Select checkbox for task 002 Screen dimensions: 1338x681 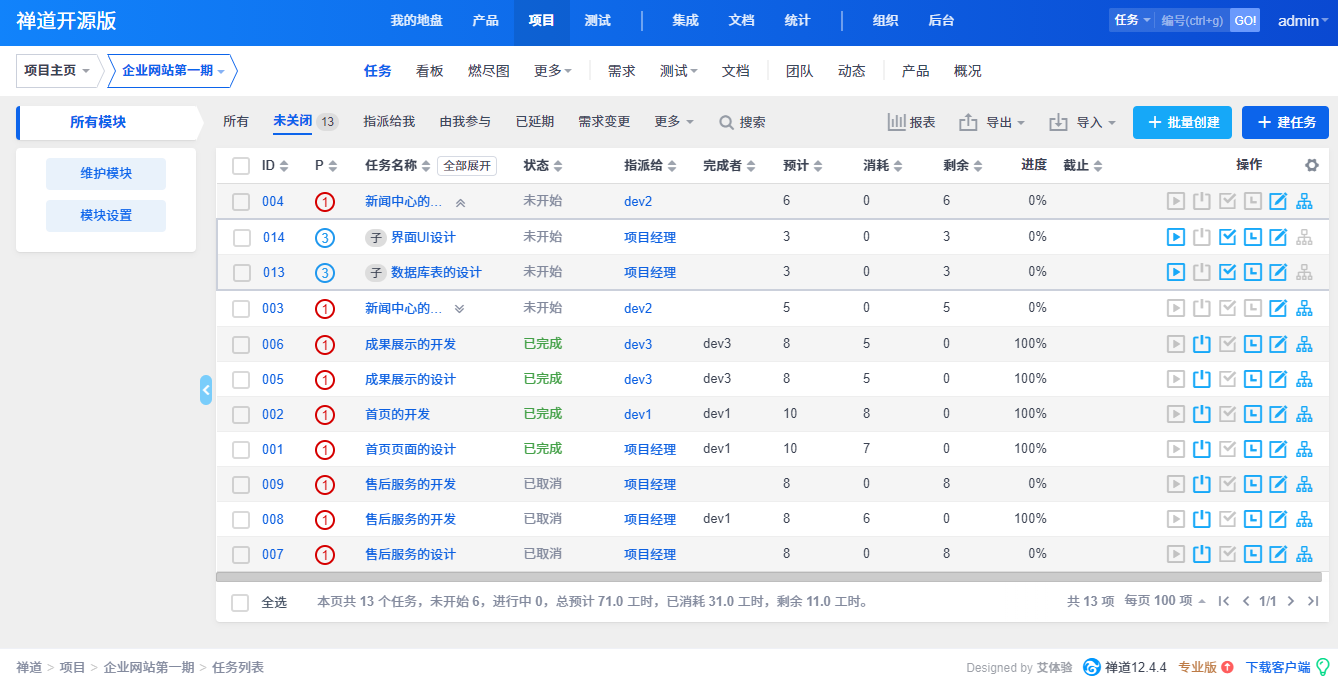240,415
